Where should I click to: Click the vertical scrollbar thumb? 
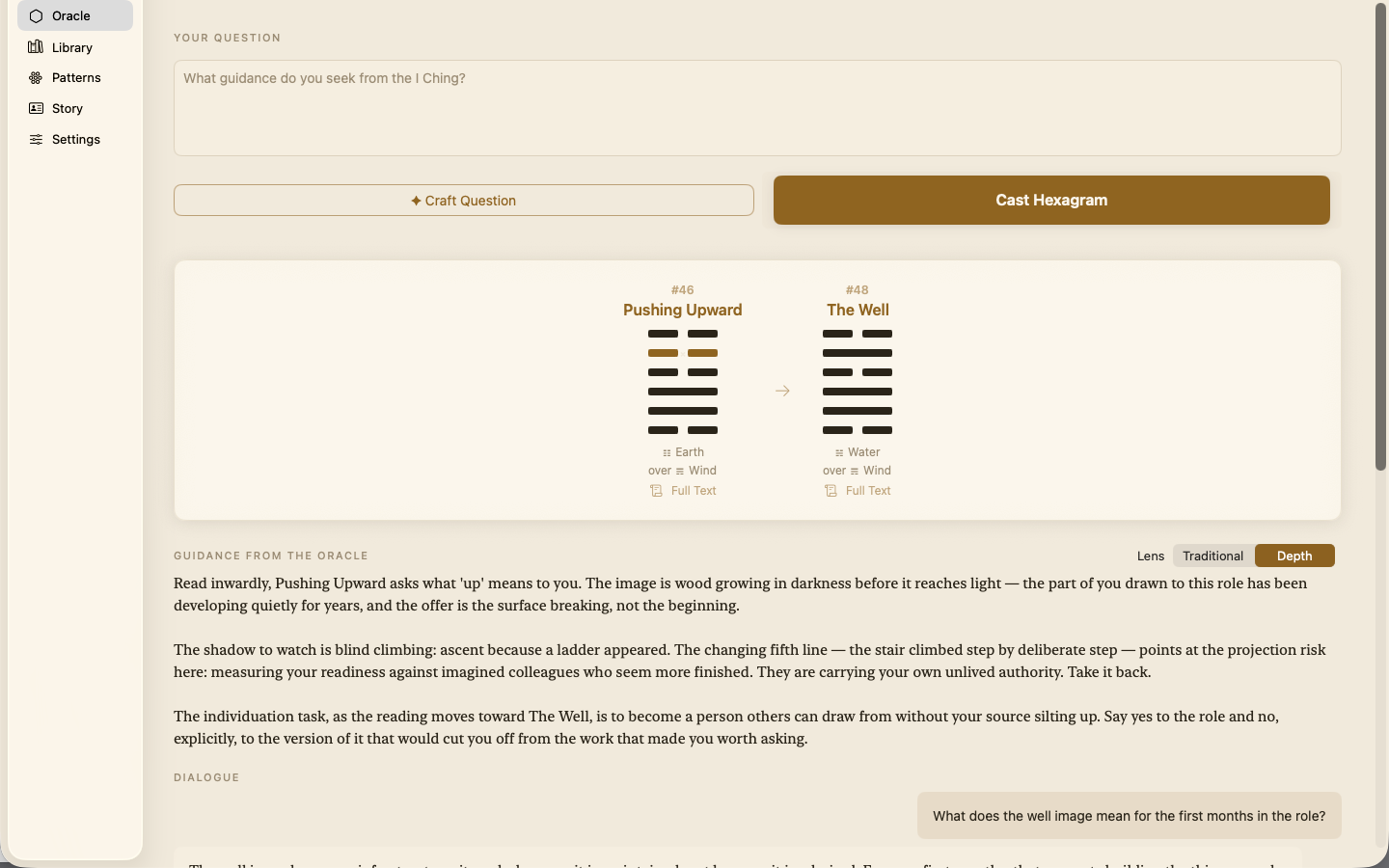pyautogui.click(x=1380, y=237)
